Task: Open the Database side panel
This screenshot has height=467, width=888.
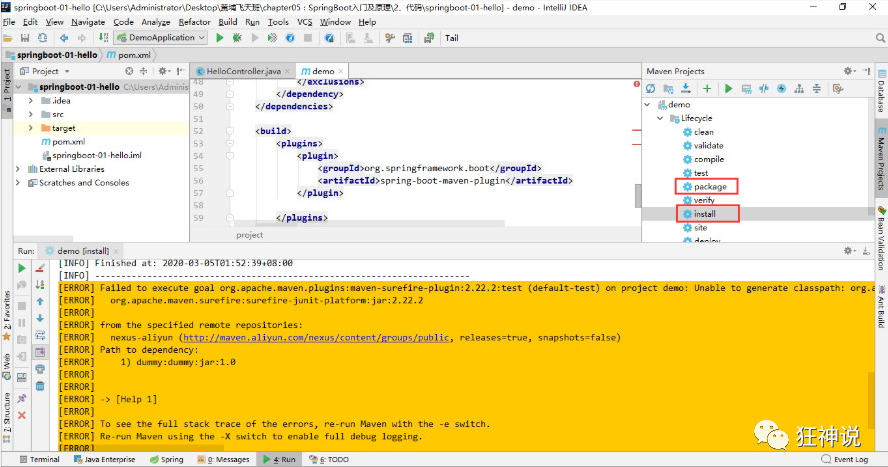Action: coord(882,91)
